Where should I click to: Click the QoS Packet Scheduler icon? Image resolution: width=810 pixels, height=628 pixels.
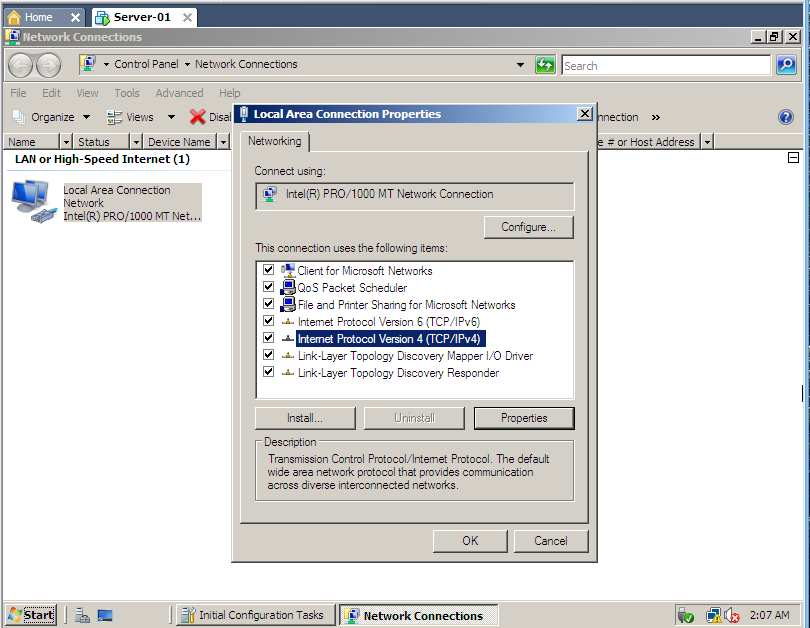point(288,288)
